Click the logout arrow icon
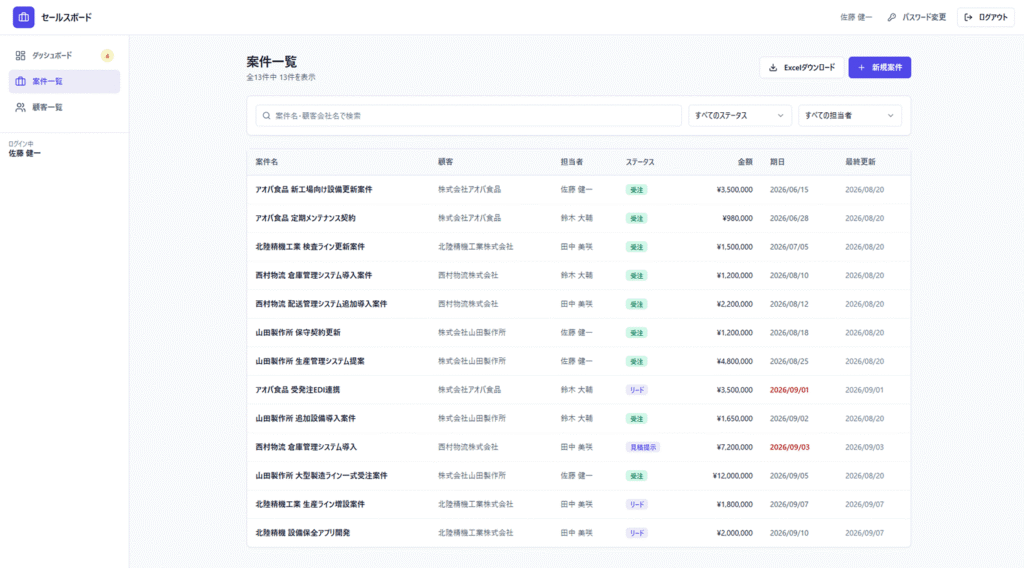 [x=968, y=17]
